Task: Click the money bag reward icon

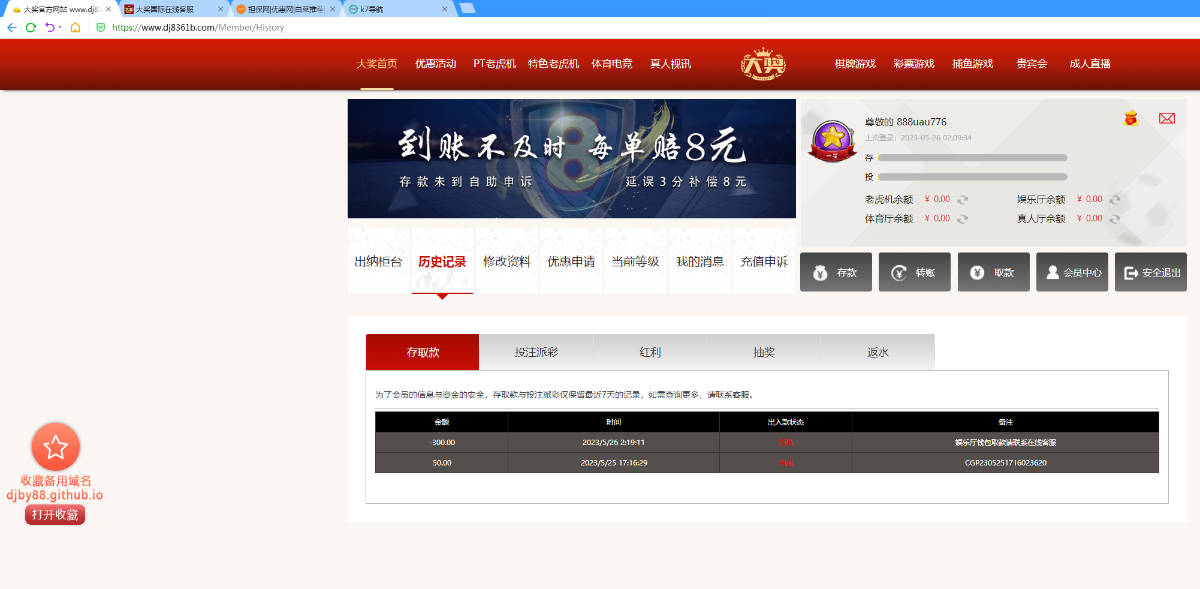Action: tap(1130, 118)
